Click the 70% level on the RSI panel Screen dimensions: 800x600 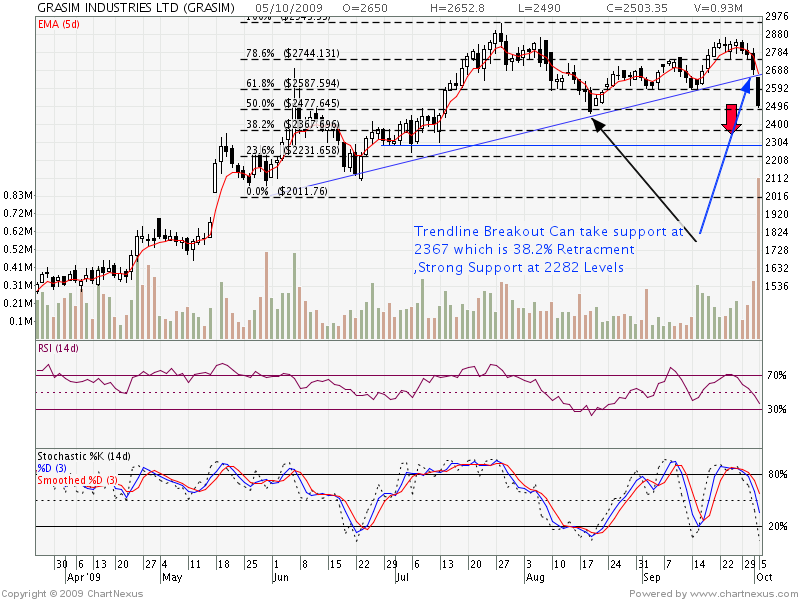pos(777,376)
